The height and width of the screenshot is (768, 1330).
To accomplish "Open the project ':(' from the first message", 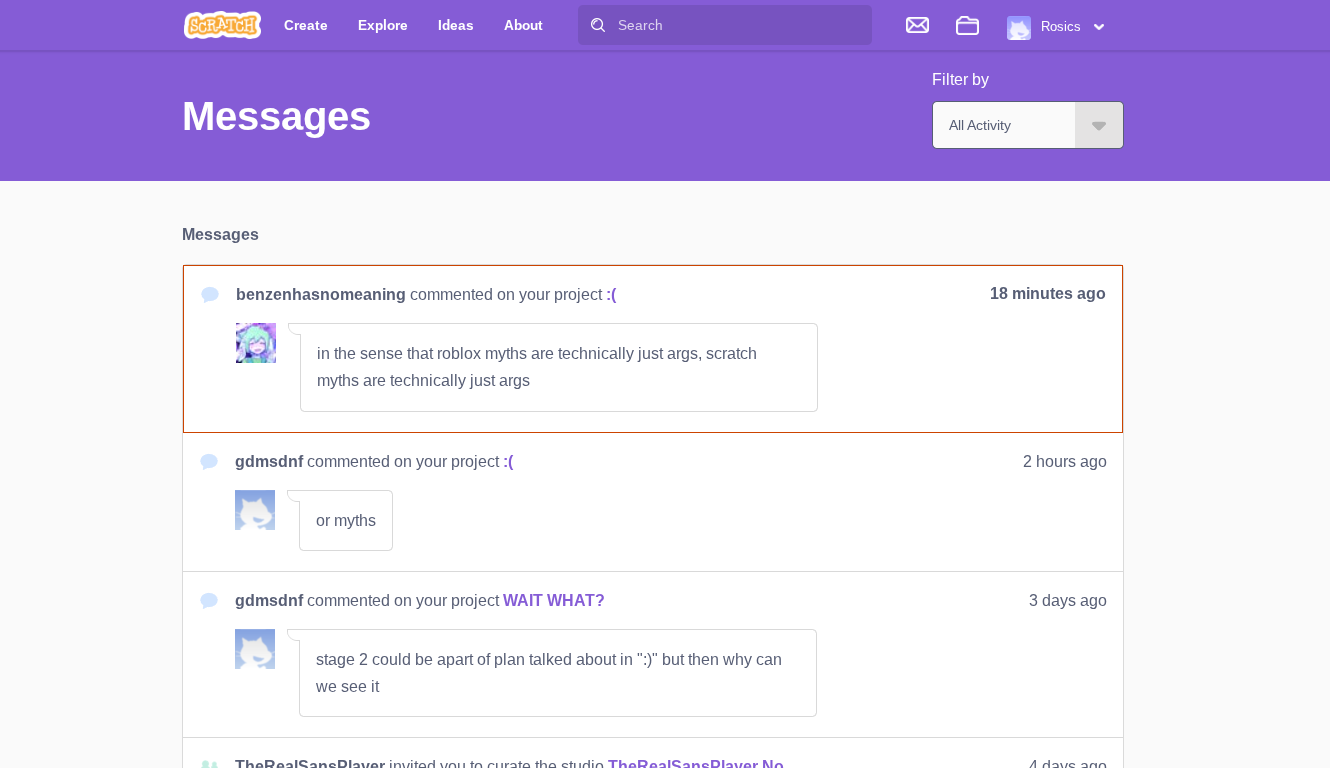I will [x=612, y=294].
